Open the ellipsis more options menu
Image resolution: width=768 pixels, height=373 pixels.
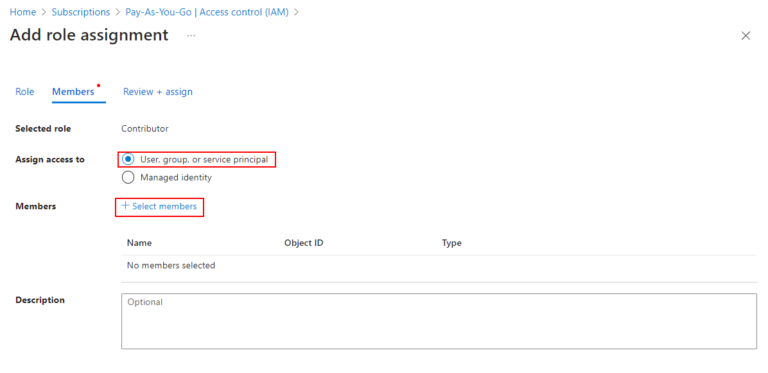[x=191, y=36]
